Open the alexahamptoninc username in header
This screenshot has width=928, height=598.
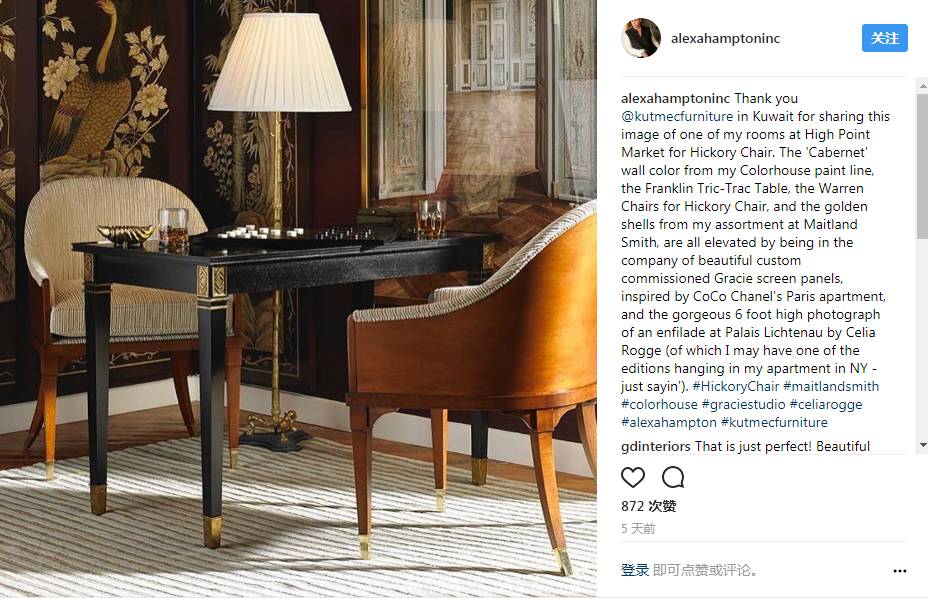pos(725,38)
